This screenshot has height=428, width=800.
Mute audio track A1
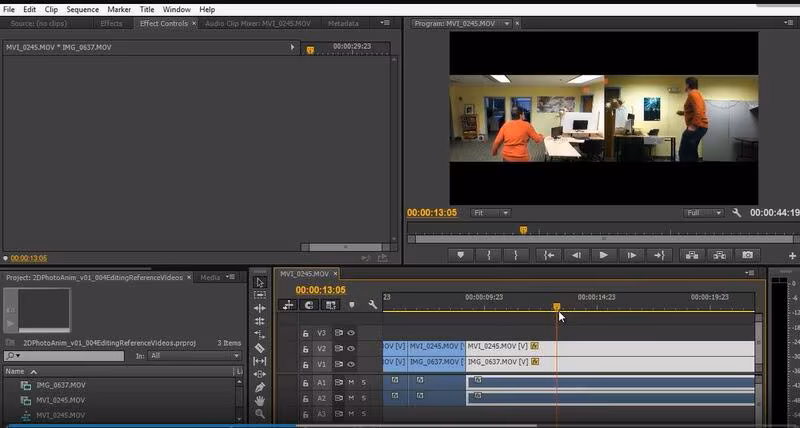[351, 382]
